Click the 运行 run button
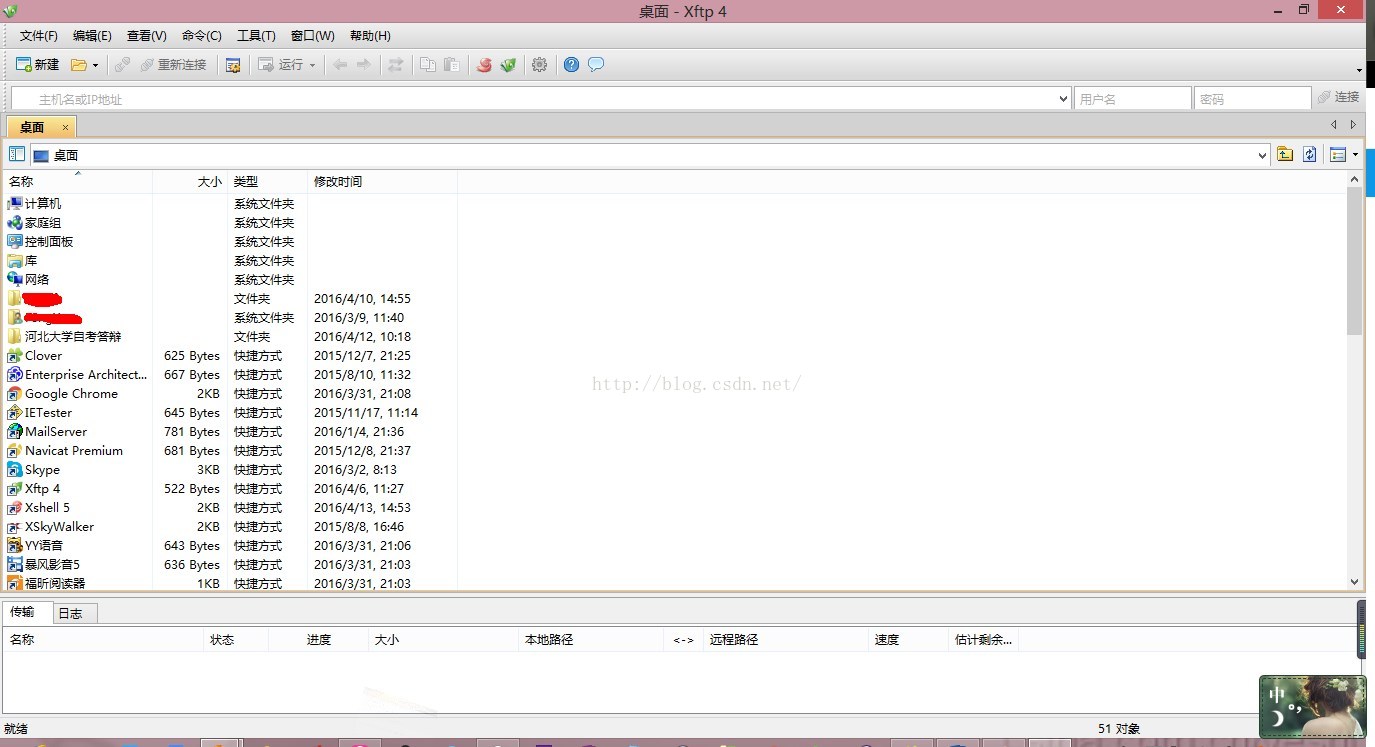 (281, 65)
